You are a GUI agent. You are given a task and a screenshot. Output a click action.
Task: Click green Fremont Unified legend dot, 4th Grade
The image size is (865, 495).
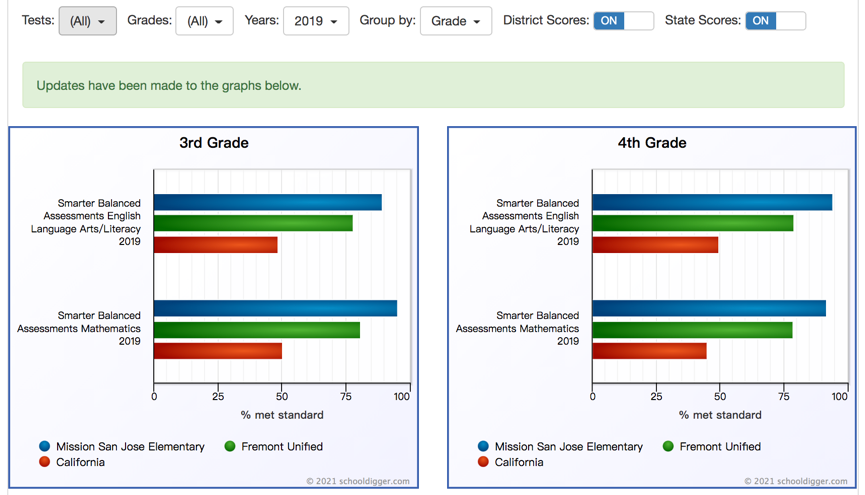point(668,447)
